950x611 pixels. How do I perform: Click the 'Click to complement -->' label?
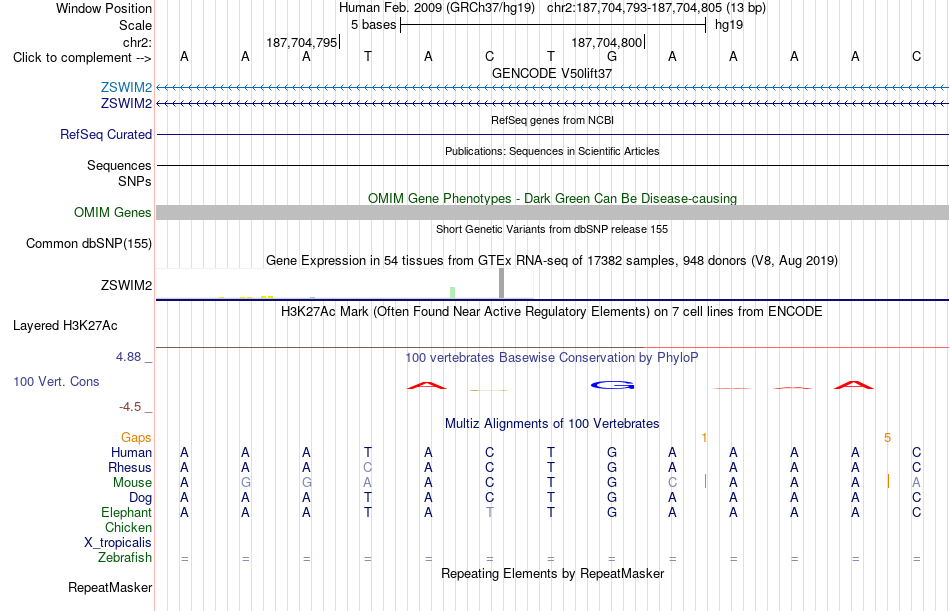82,58
